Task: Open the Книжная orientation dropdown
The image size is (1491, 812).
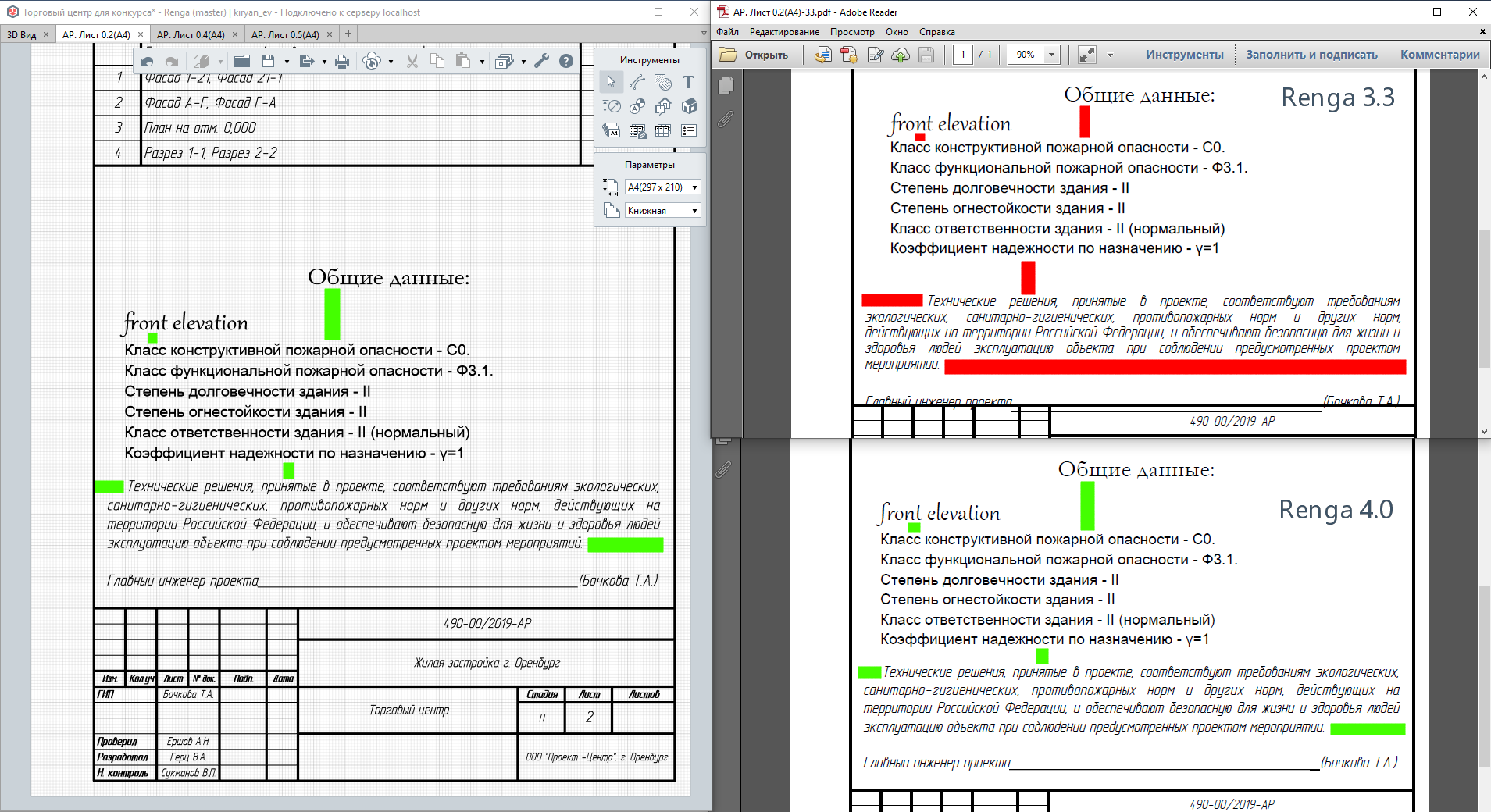Action: [663, 211]
